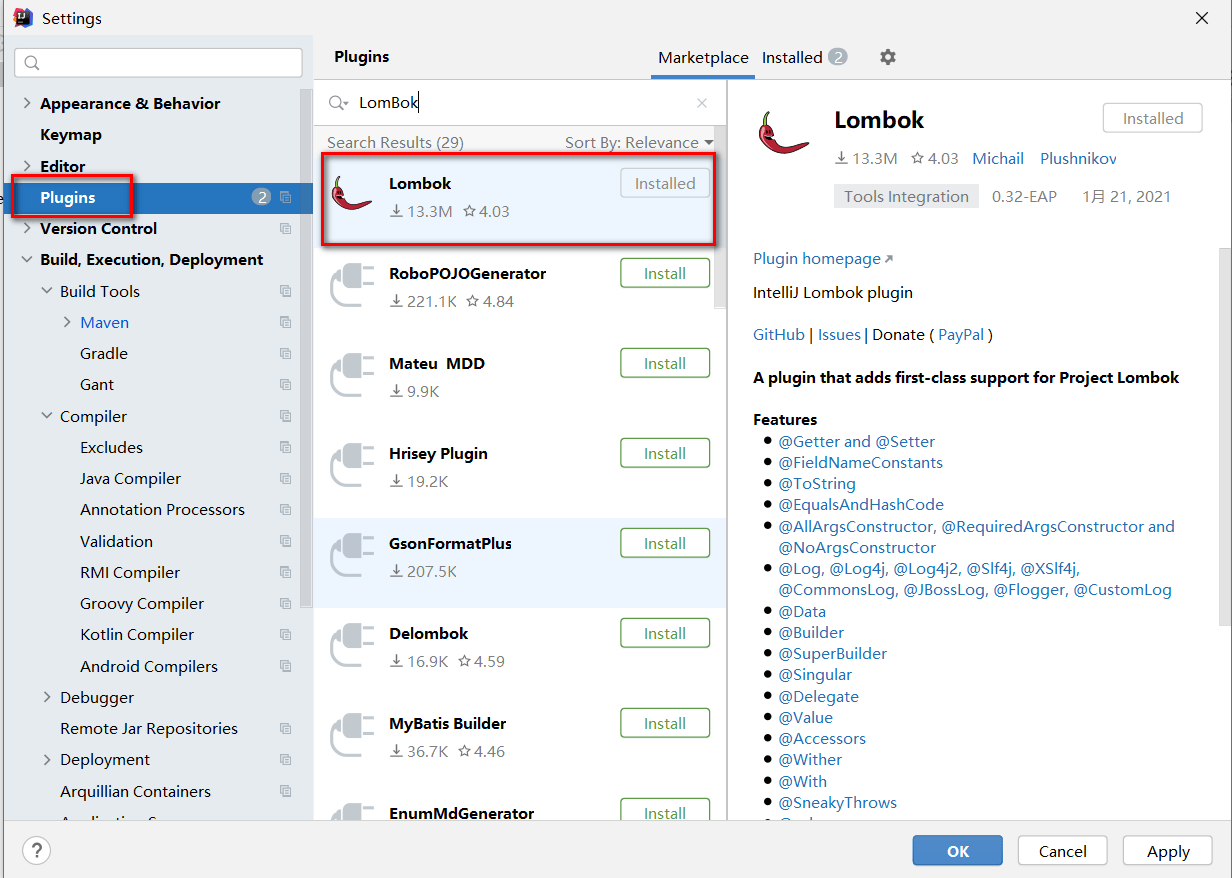Open the Sort By: Relevance dropdown
Viewport: 1232px width, 878px height.
coord(640,142)
